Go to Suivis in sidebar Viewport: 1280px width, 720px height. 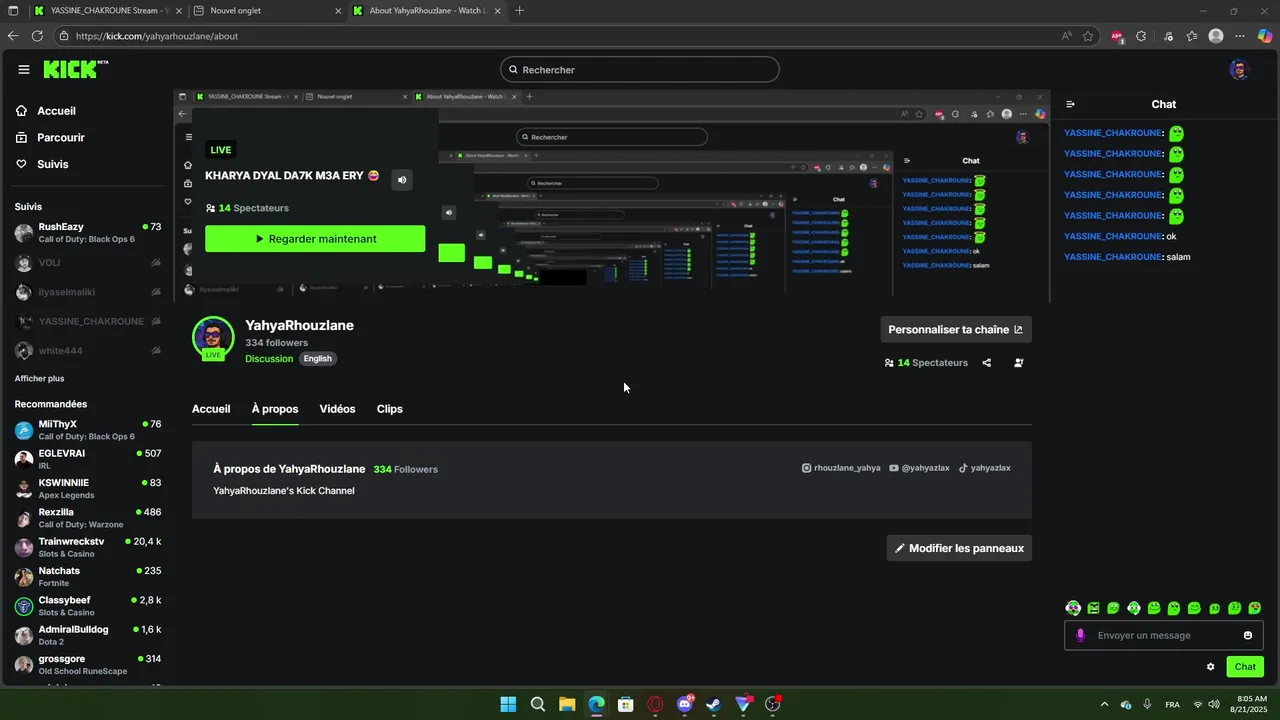point(53,164)
